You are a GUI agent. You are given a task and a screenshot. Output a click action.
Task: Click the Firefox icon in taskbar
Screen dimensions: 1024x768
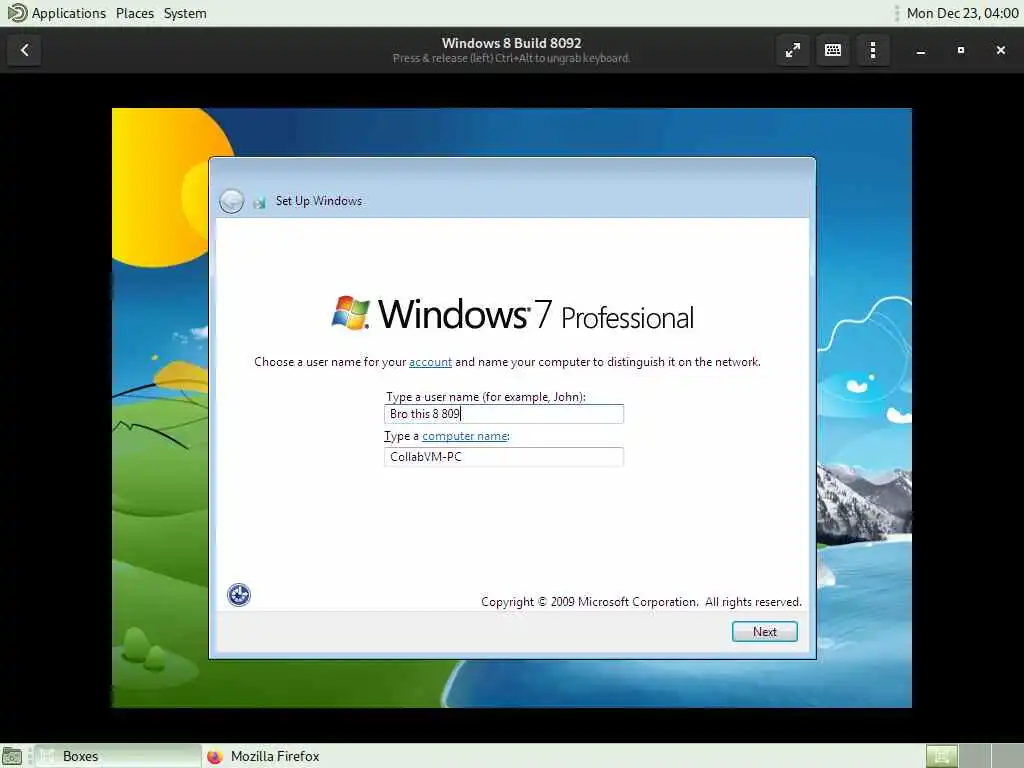point(215,756)
